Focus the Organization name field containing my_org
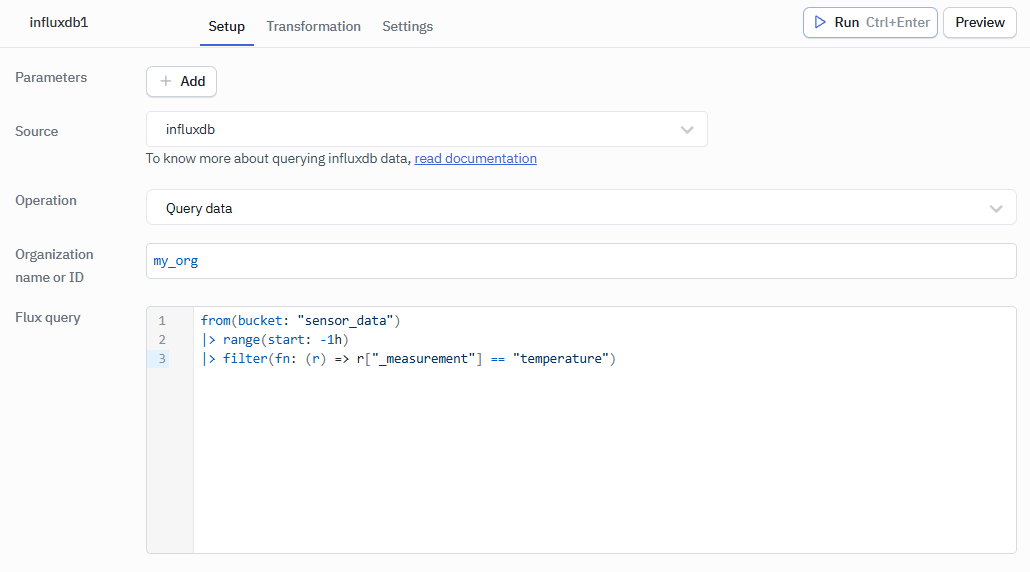The height and width of the screenshot is (572, 1030). pos(580,261)
